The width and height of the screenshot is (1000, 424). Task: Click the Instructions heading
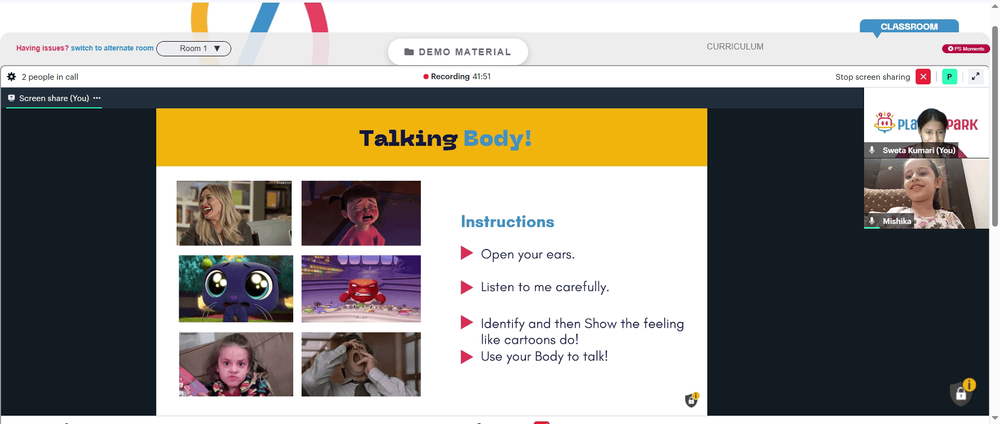508,222
